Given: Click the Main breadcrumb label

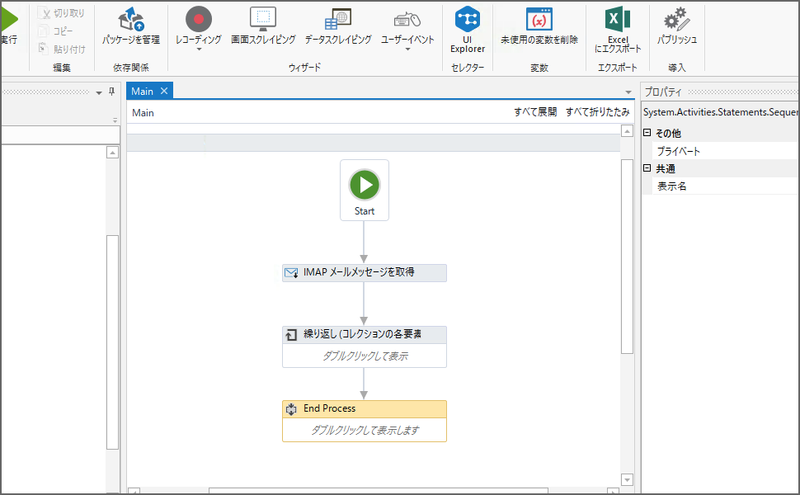Looking at the screenshot, I should coord(143,113).
